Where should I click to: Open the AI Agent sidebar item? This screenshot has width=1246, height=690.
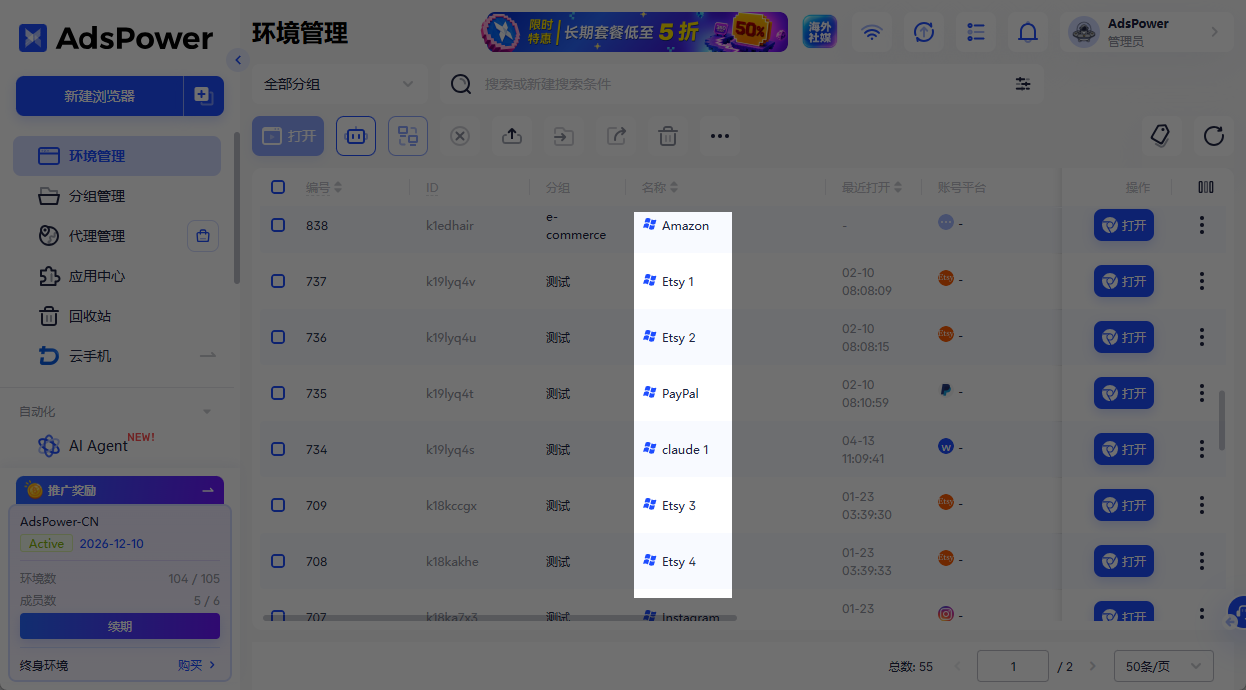(x=117, y=445)
